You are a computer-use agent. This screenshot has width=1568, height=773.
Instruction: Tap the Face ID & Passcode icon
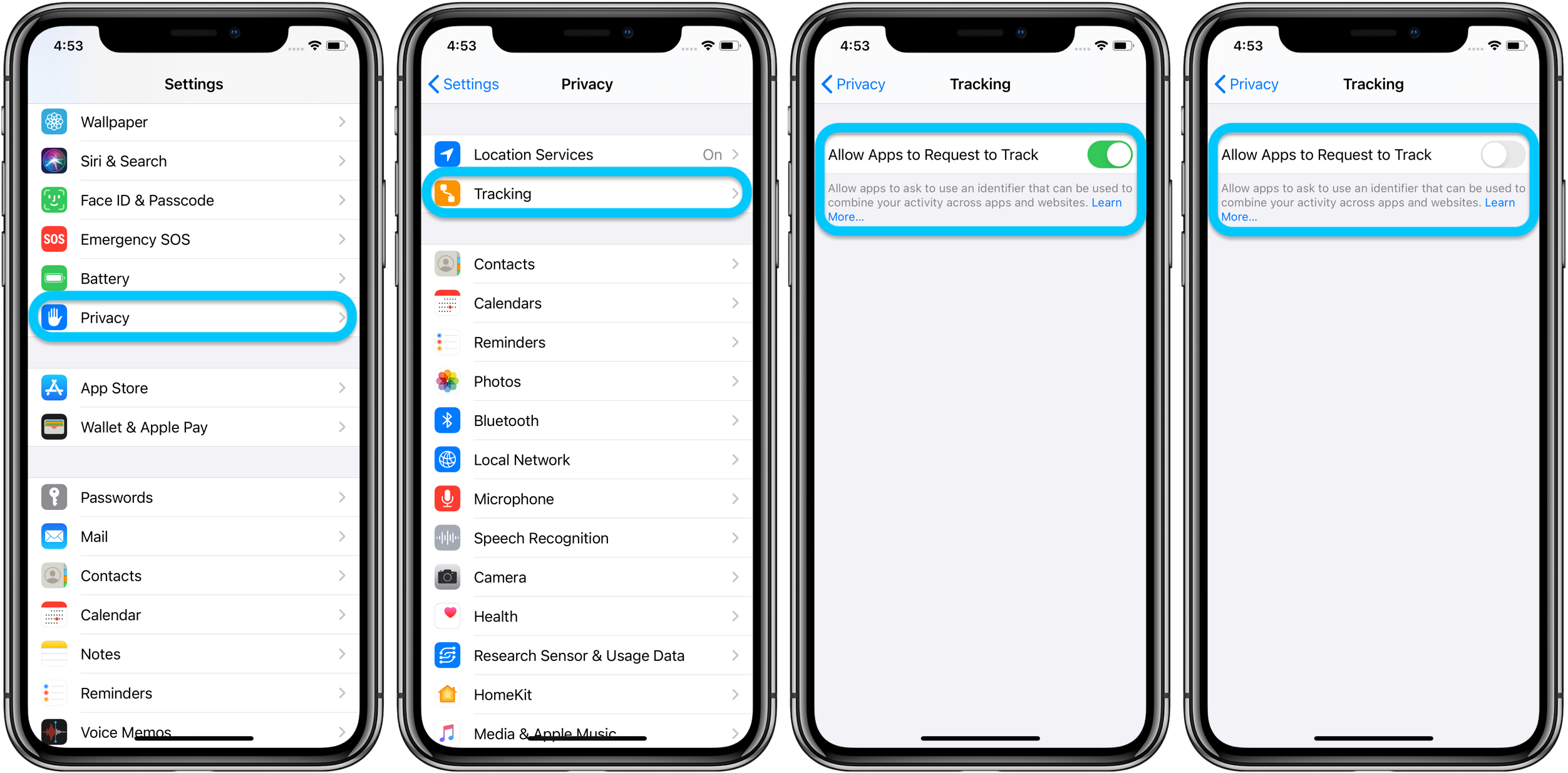coord(52,201)
